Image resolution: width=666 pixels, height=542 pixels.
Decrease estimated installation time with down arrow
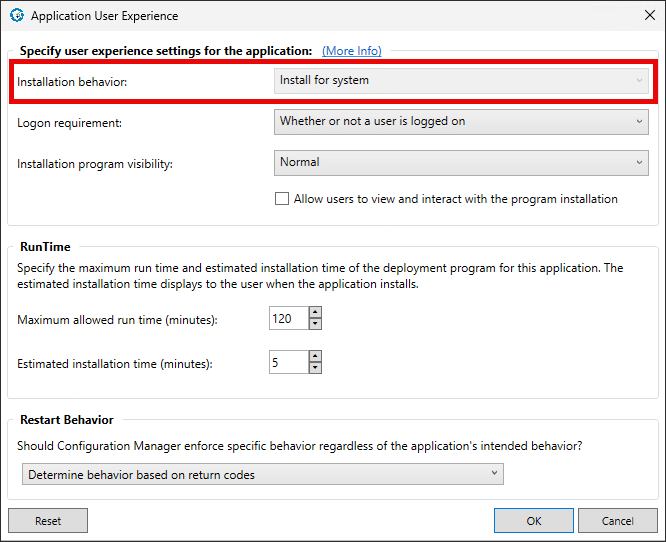click(x=315, y=368)
